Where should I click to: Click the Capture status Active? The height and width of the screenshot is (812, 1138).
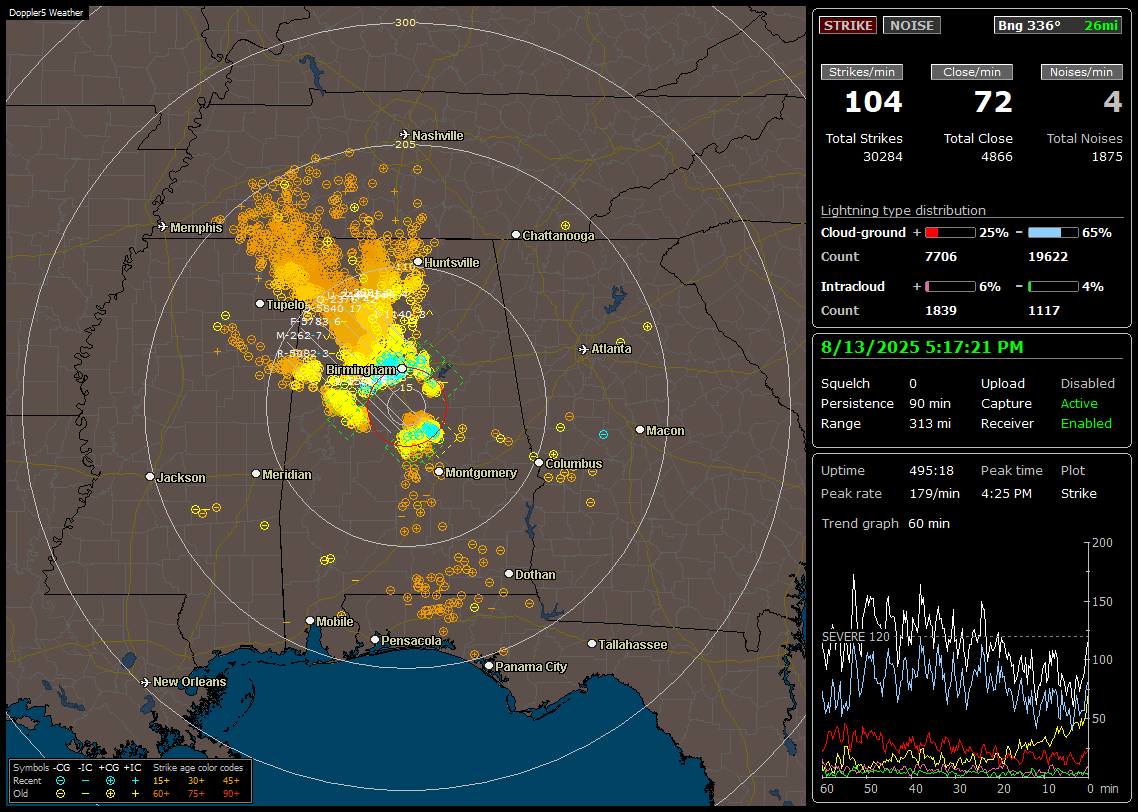click(1078, 403)
